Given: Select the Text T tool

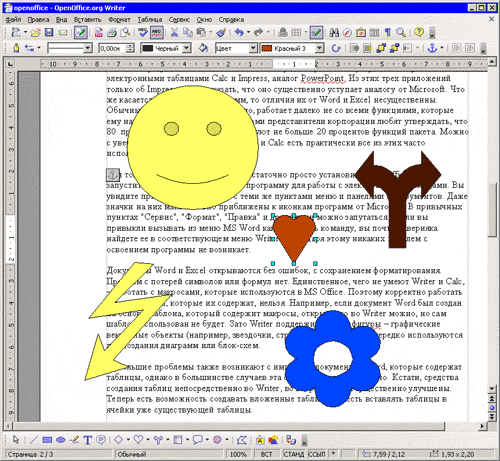Looking at the screenshot, I should (x=87, y=440).
